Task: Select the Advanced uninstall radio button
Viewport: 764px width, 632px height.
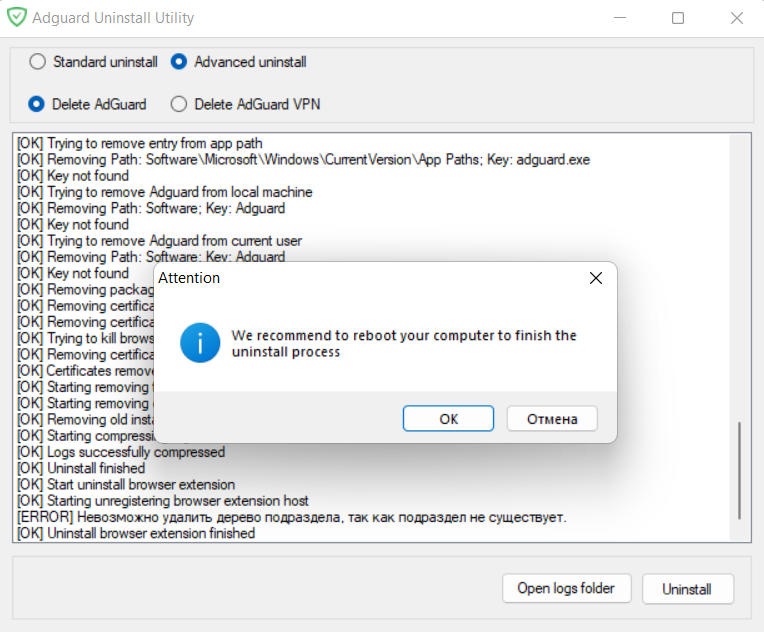Action: coord(239,62)
